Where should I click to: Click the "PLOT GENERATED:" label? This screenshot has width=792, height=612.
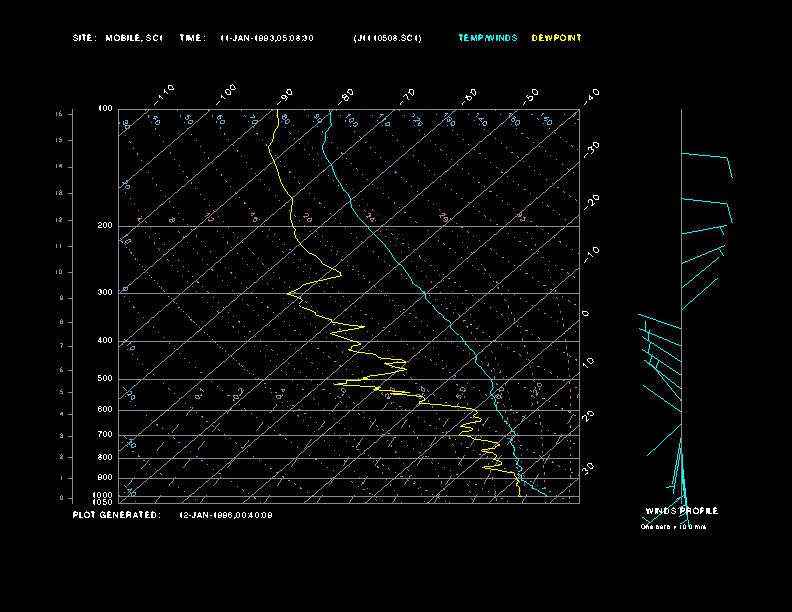click(x=117, y=515)
